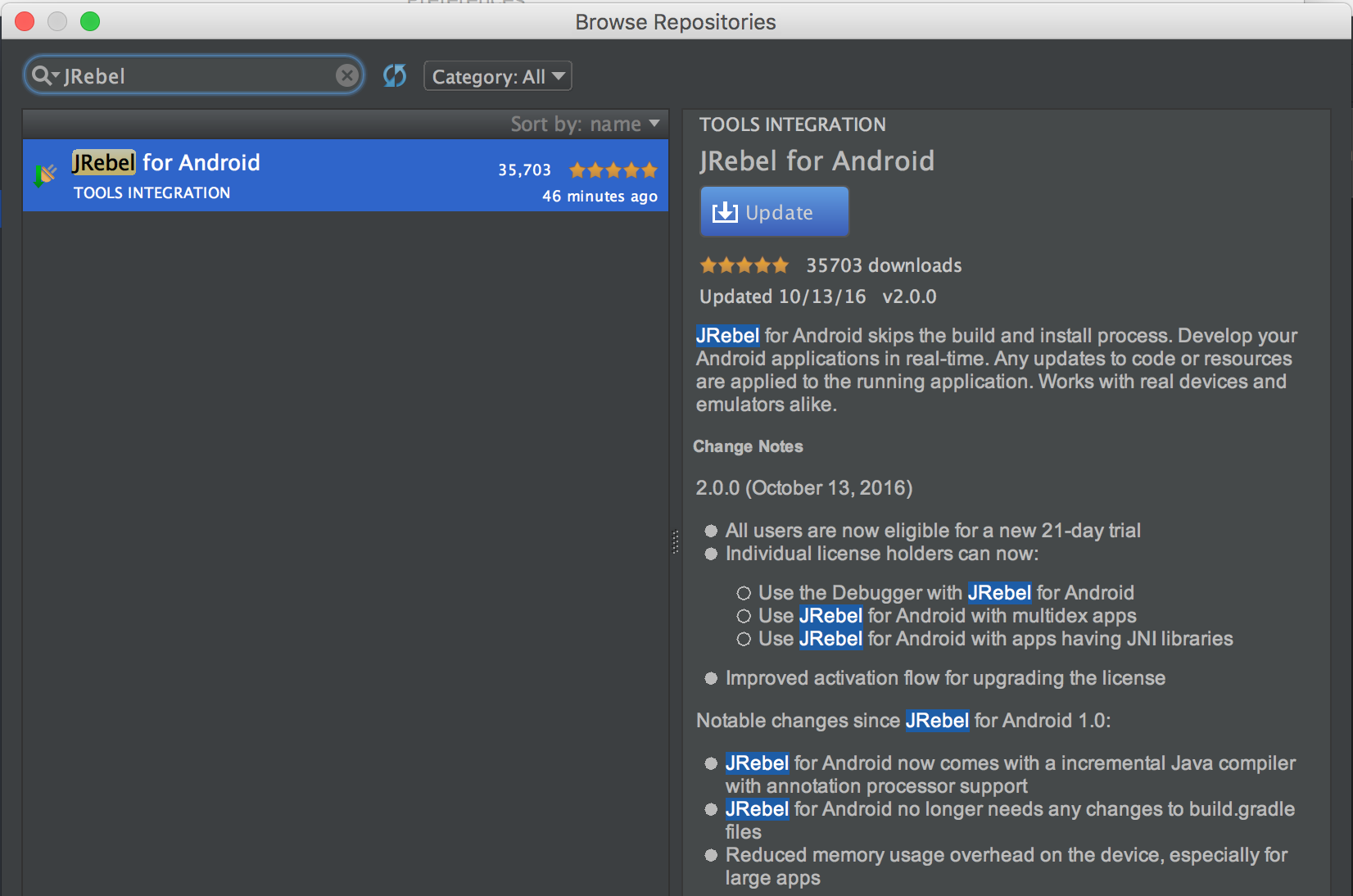Click the red close window button
Image resolution: width=1353 pixels, height=896 pixels.
(25, 21)
